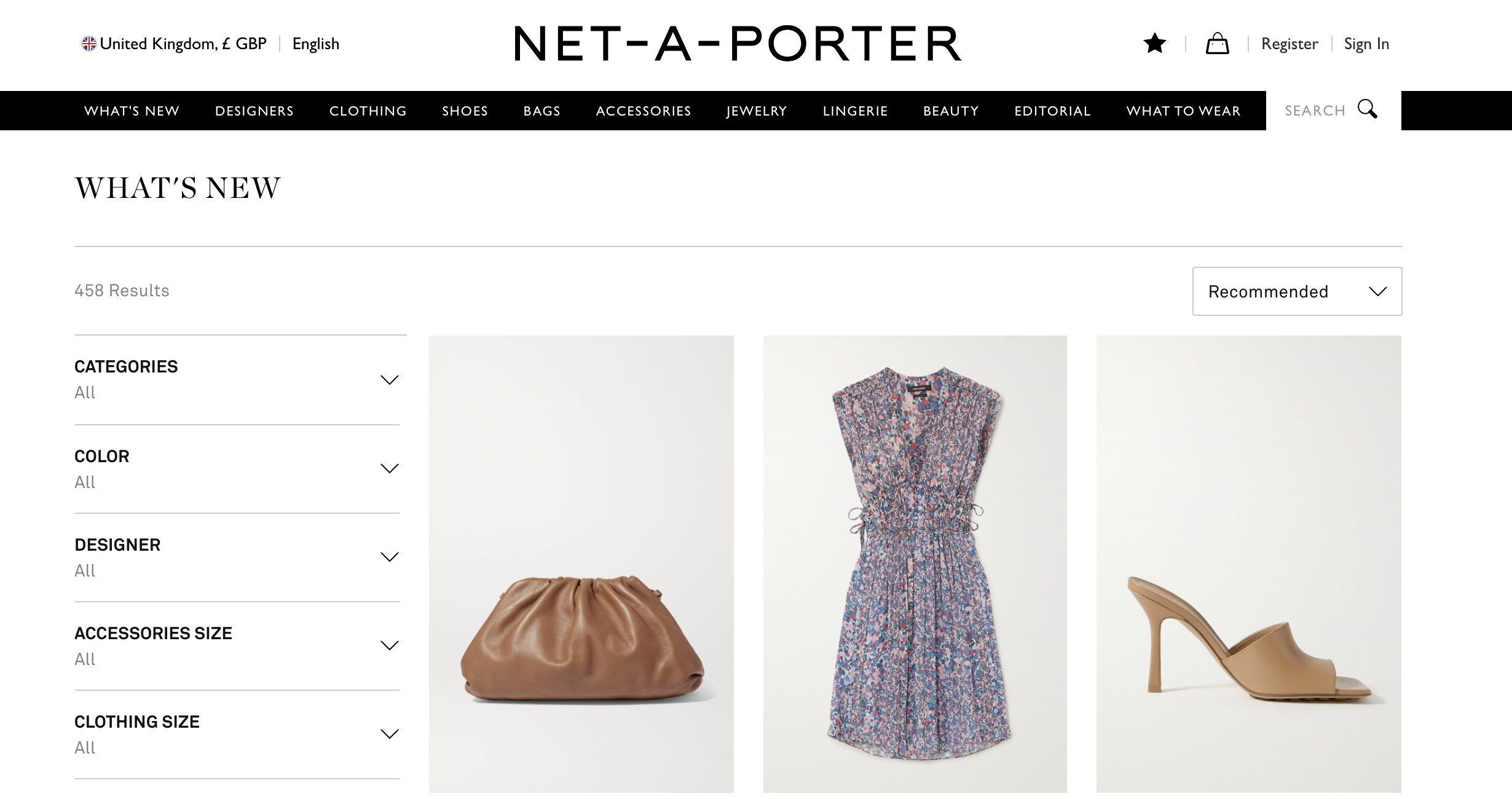Expand the Accessories Size filter
This screenshot has height=799, width=1512.
tap(237, 646)
